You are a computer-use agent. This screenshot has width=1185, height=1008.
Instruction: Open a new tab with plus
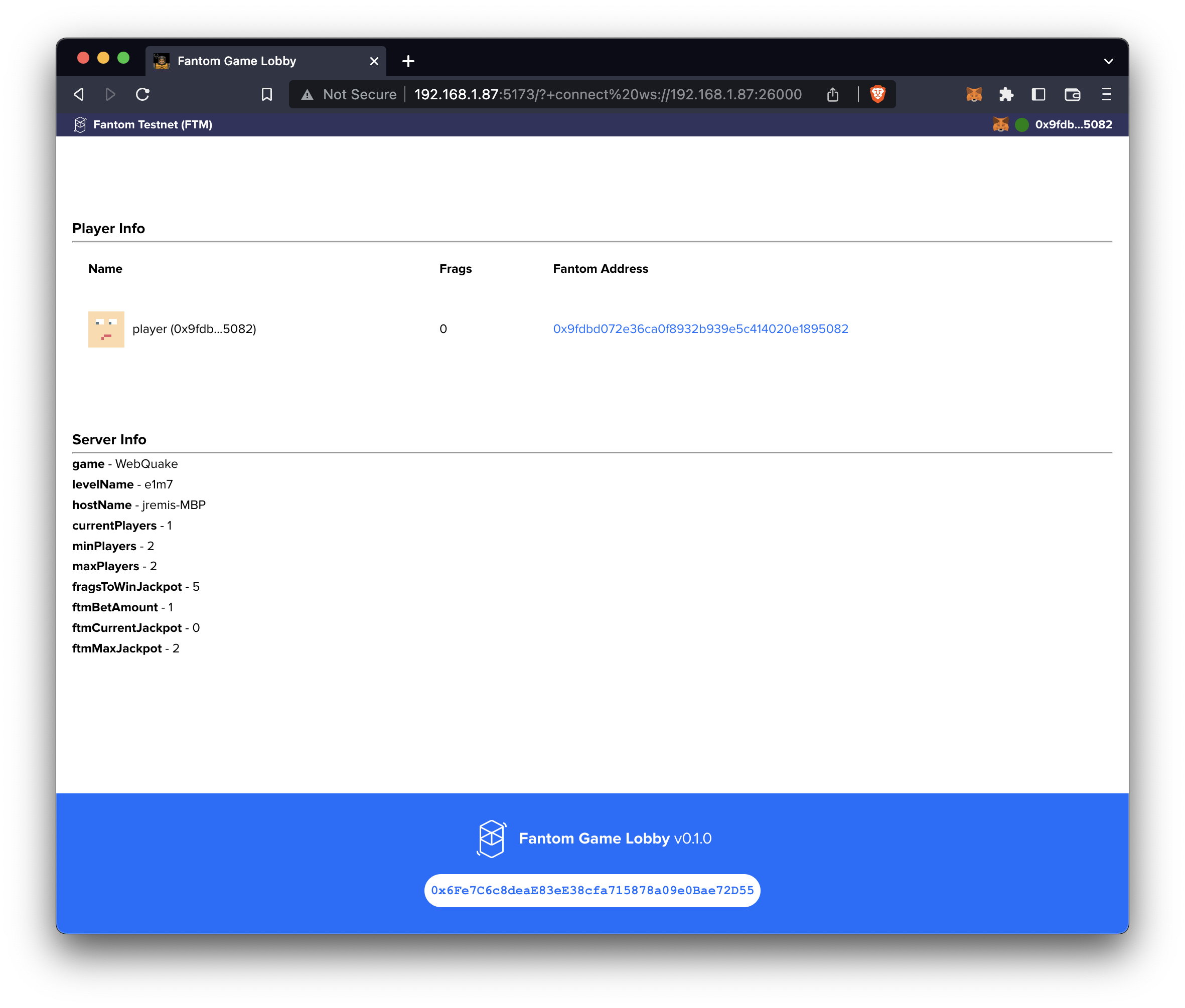408,61
